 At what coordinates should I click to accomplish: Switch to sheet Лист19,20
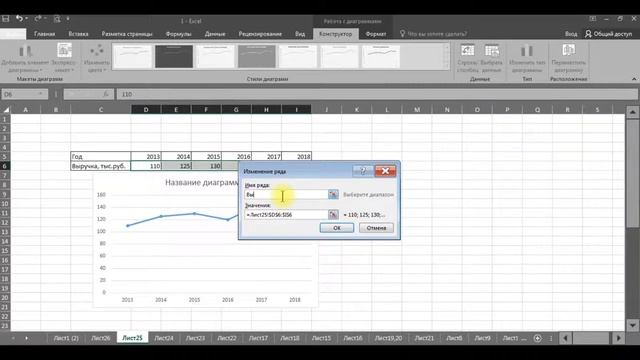tap(388, 338)
